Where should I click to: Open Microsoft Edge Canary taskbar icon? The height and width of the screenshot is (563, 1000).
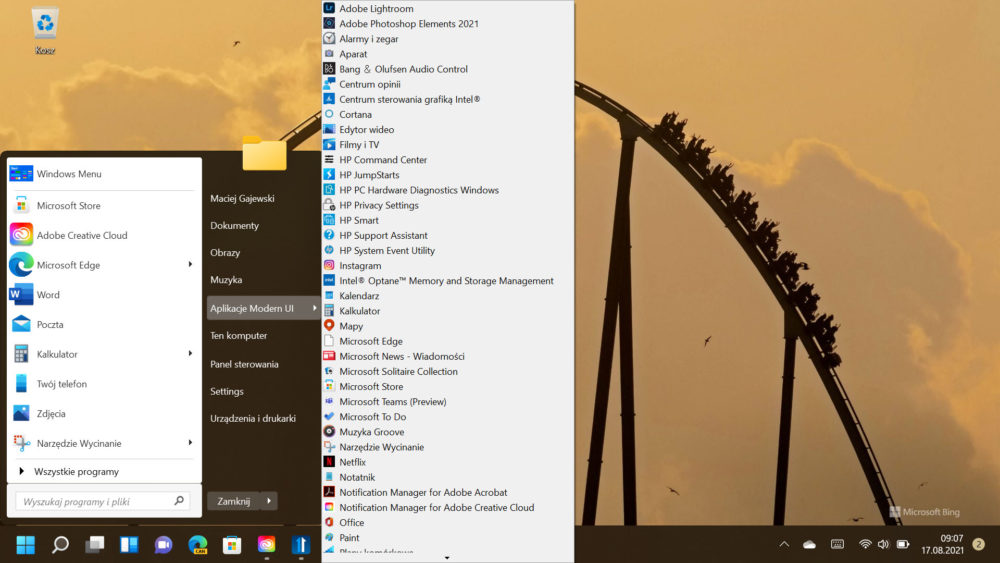coord(198,545)
